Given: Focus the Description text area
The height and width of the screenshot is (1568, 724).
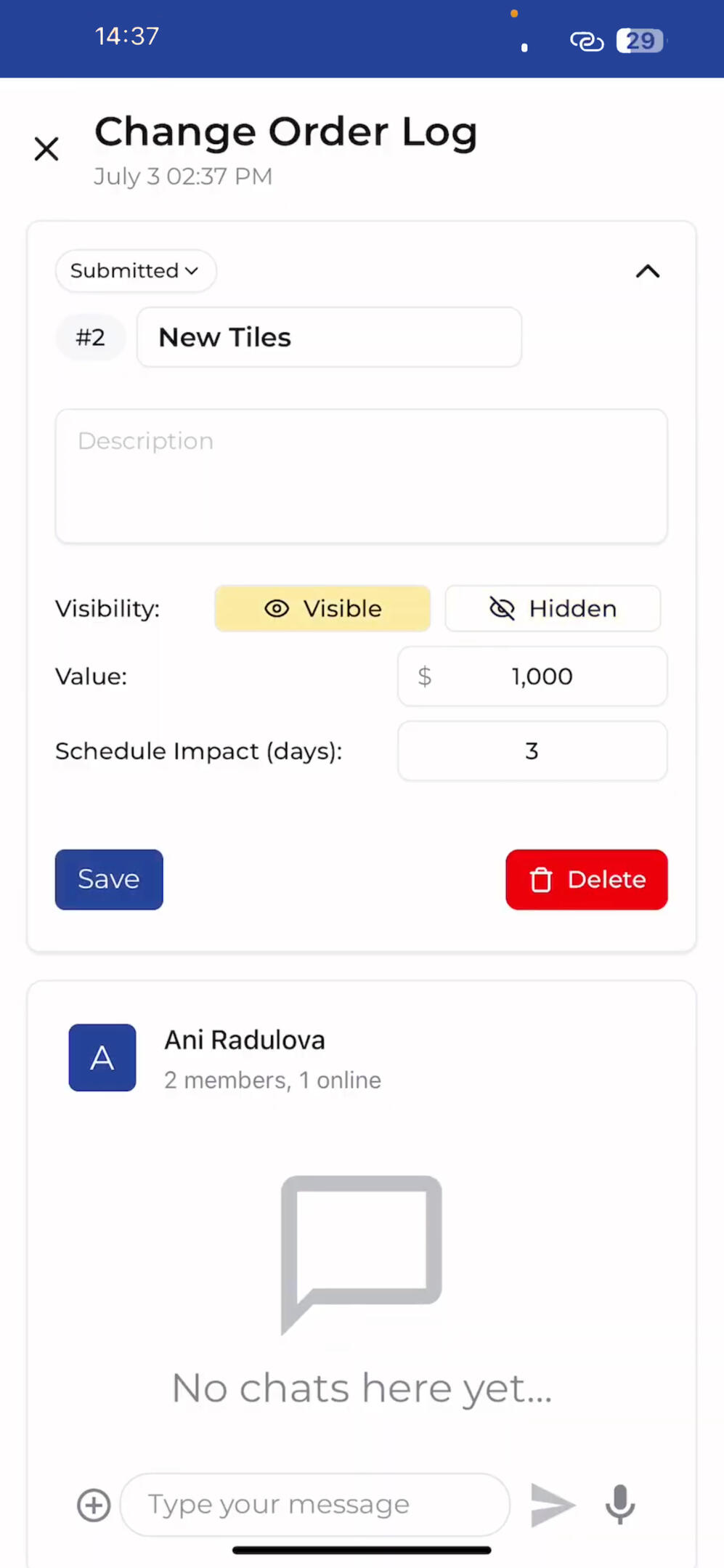Looking at the screenshot, I should click(x=361, y=476).
